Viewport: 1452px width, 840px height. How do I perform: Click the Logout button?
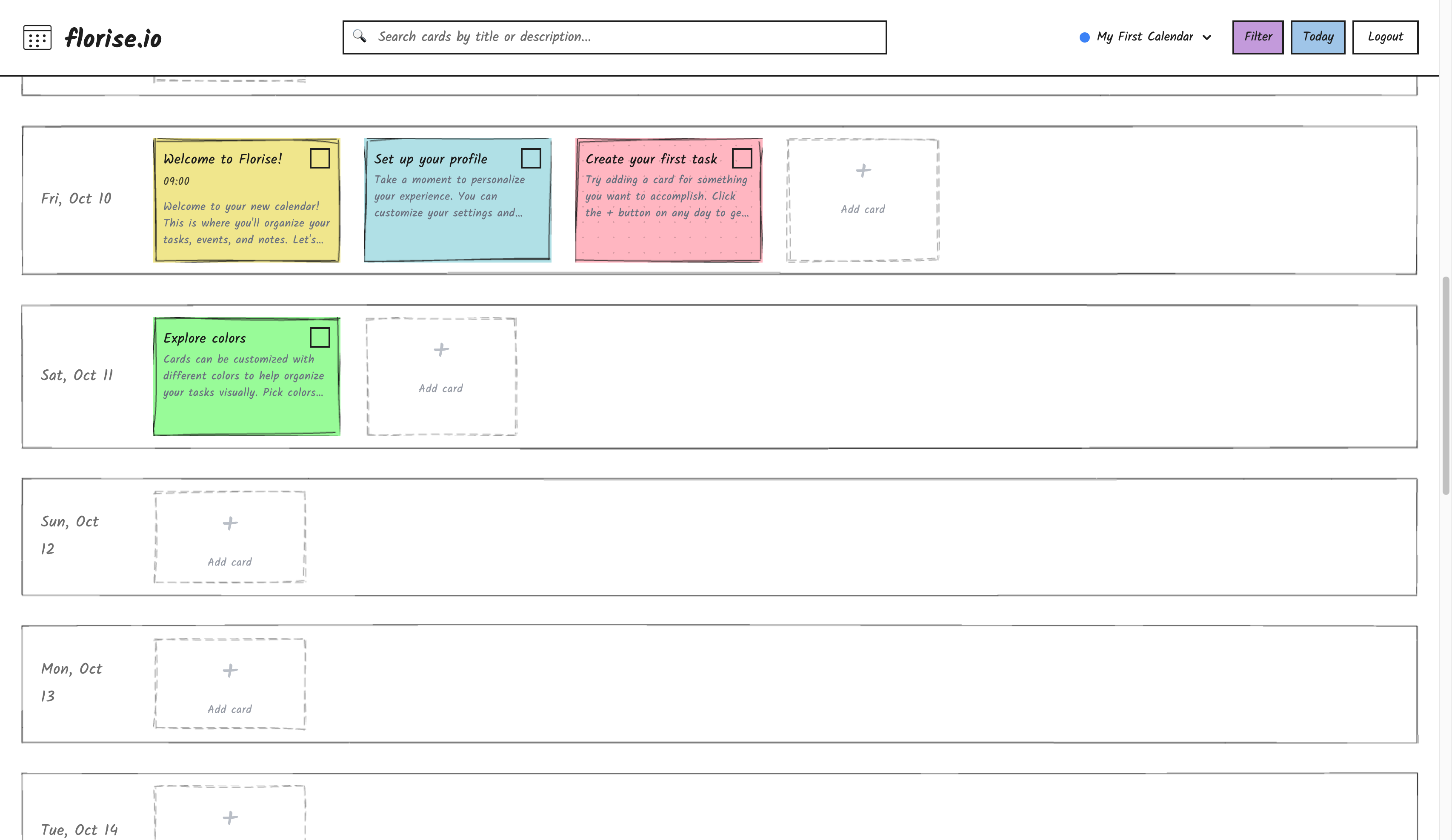pos(1385,36)
